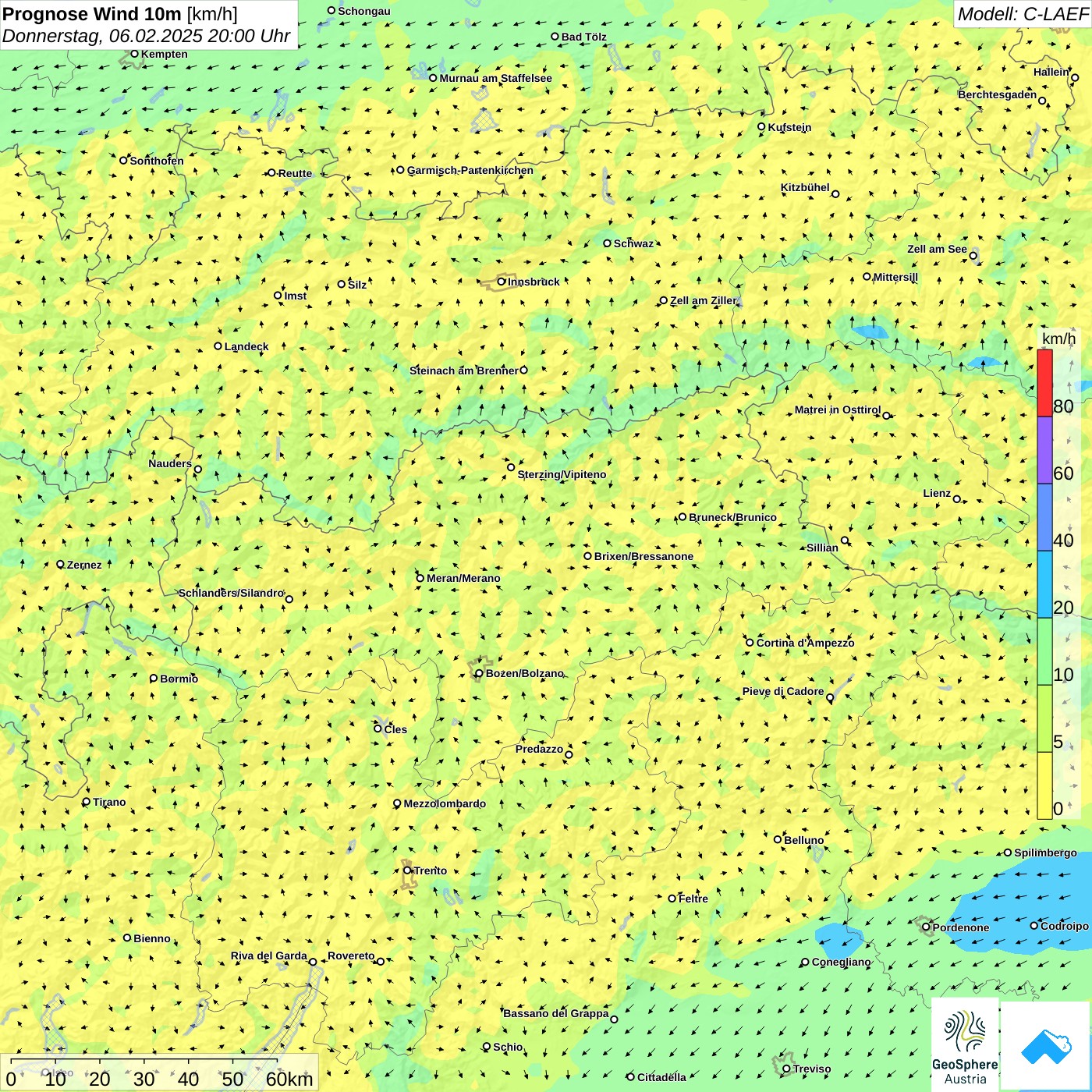Click the Schwaz location marker
The height and width of the screenshot is (1092, 1092).
607,243
